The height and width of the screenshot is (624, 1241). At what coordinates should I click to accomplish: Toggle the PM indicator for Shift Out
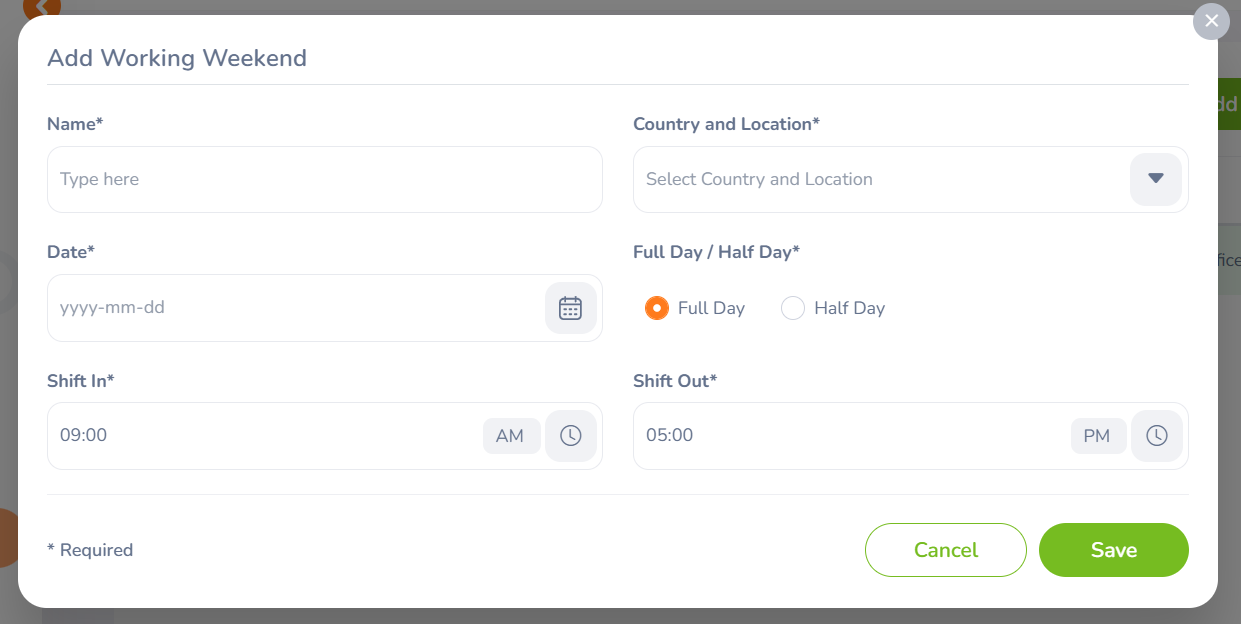1097,436
